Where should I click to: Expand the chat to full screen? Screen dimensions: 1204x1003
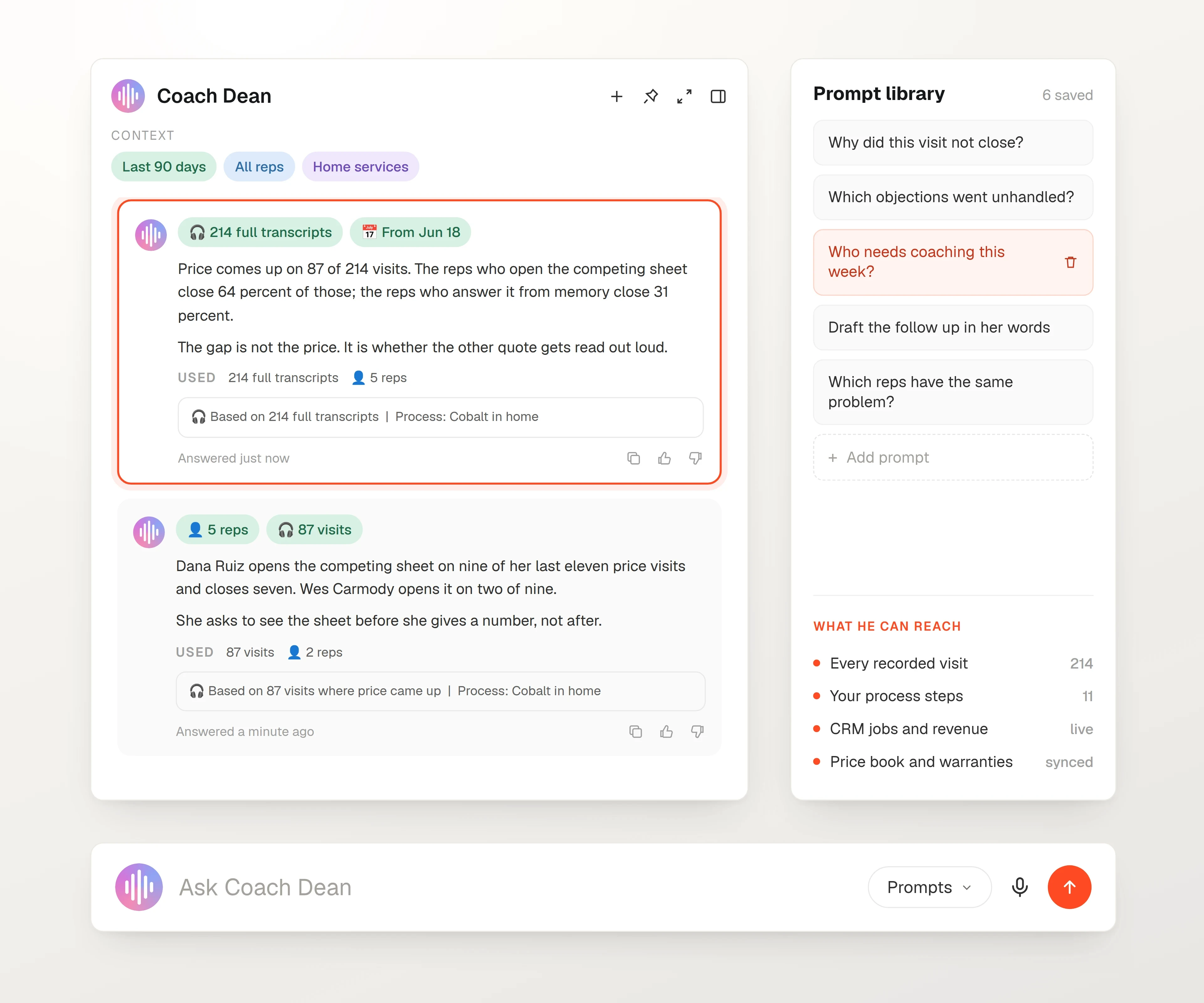pyautogui.click(x=684, y=96)
